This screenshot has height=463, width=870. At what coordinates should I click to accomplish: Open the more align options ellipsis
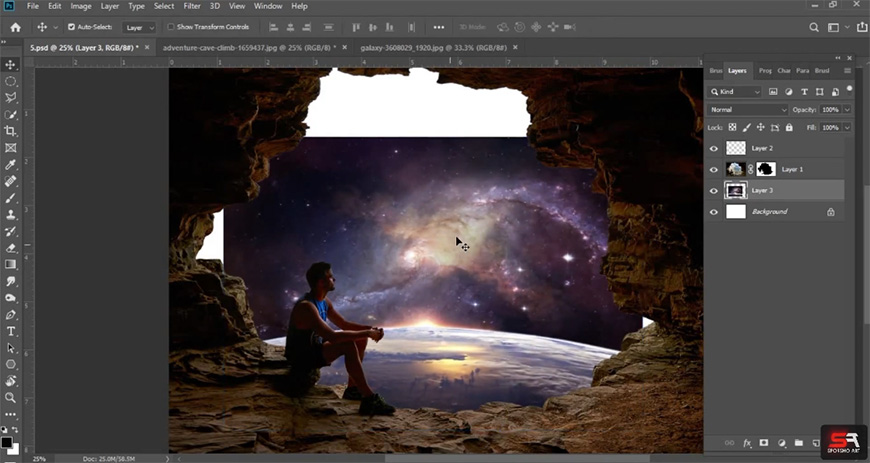(439, 27)
